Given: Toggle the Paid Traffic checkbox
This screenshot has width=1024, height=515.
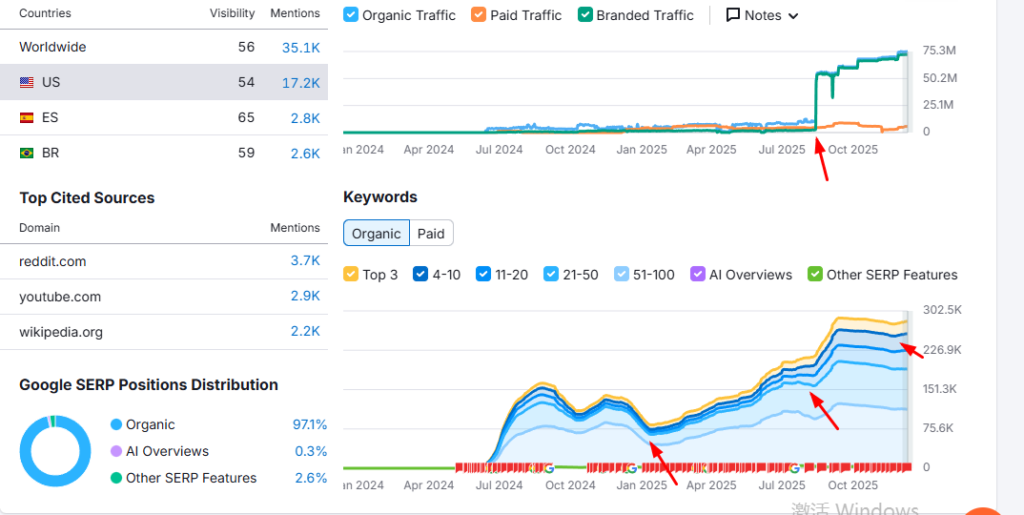Looking at the screenshot, I should point(479,15).
